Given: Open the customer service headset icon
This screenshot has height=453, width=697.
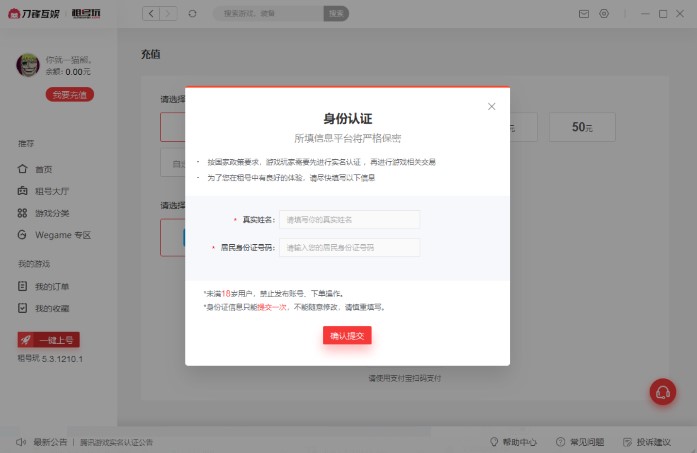Looking at the screenshot, I should (662, 392).
